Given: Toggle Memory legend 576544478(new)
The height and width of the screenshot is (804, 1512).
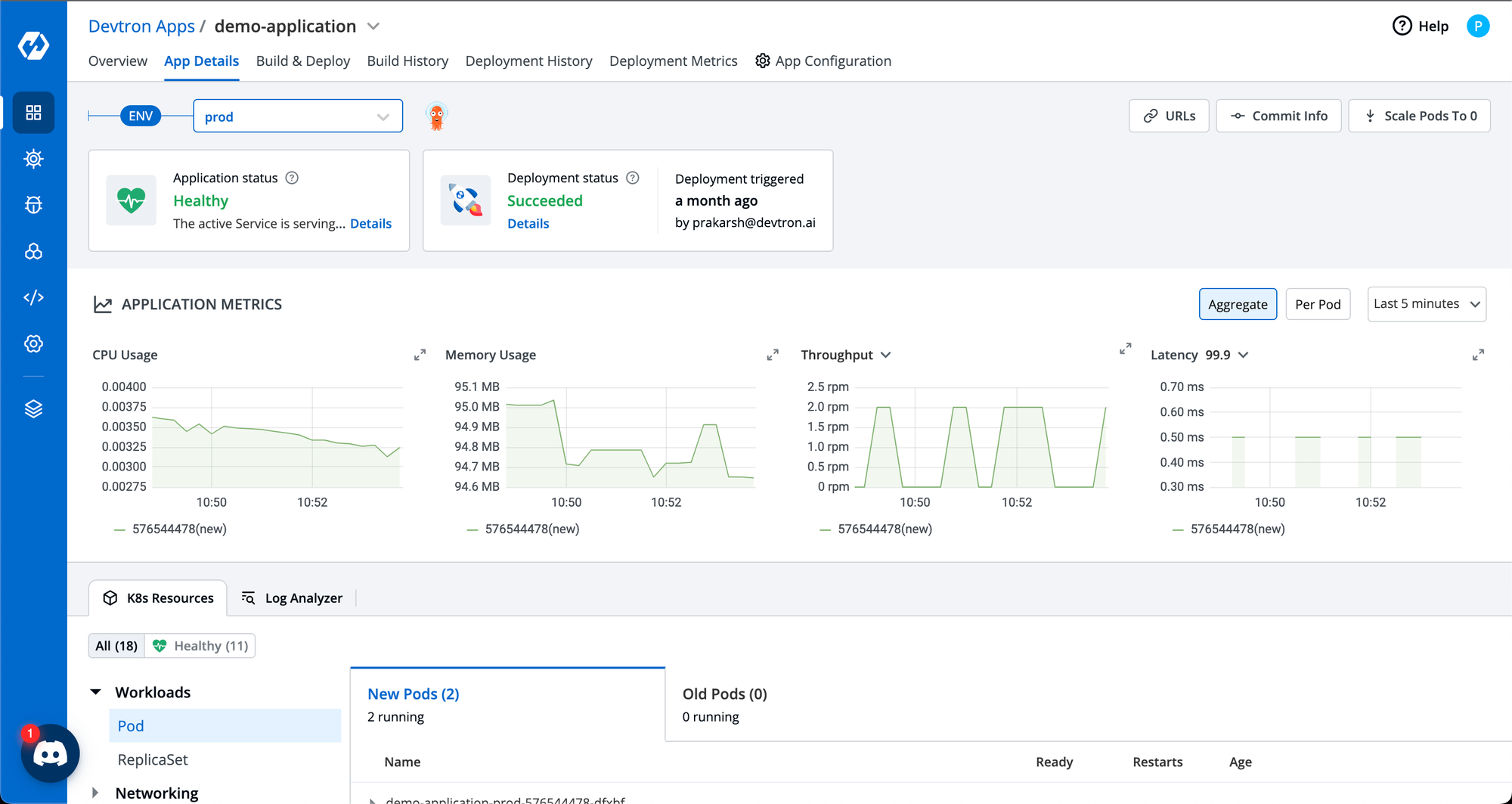Looking at the screenshot, I should [x=524, y=529].
